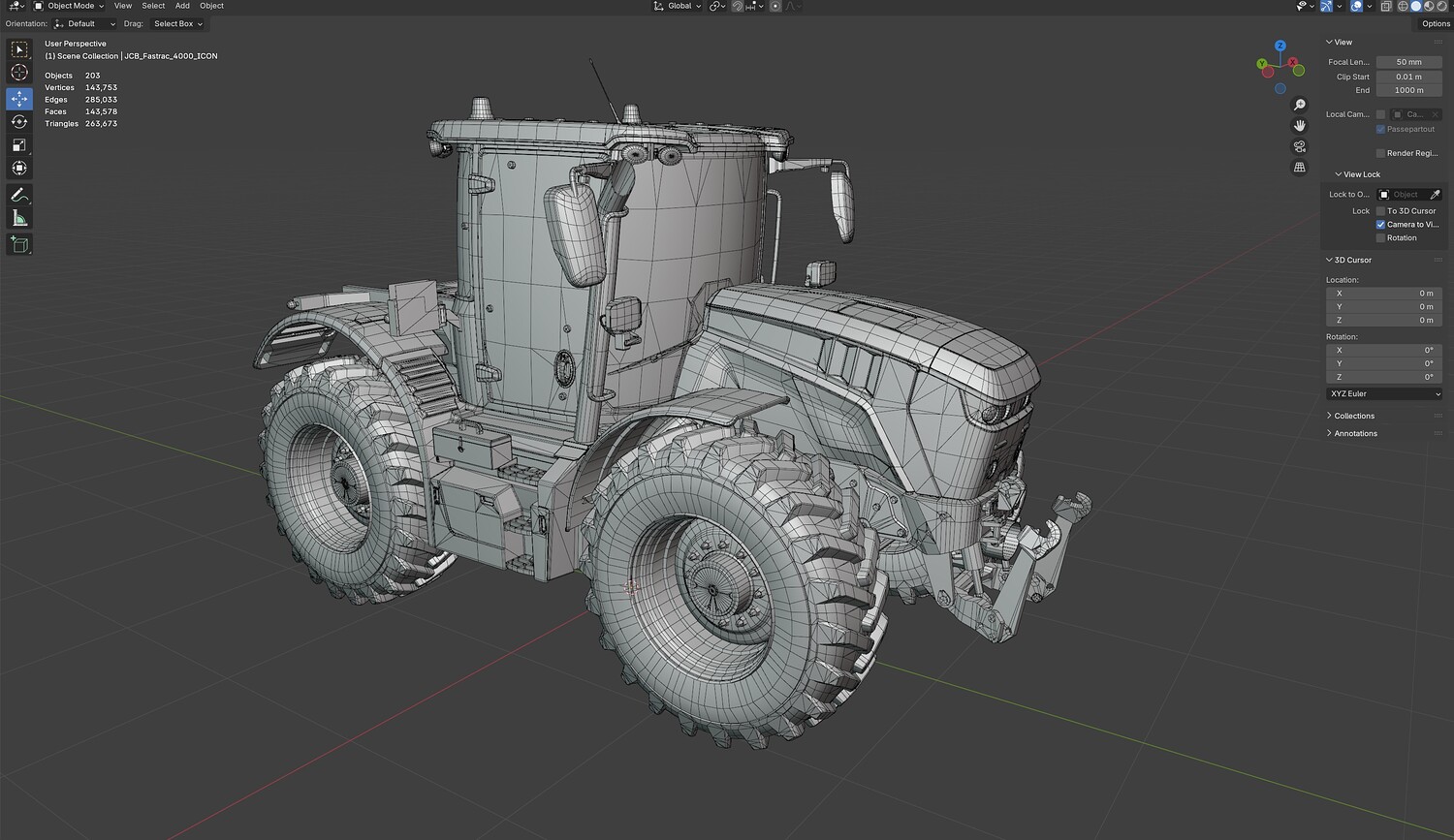
Task: Open the Global transform orientation dropdown
Action: tap(678, 6)
